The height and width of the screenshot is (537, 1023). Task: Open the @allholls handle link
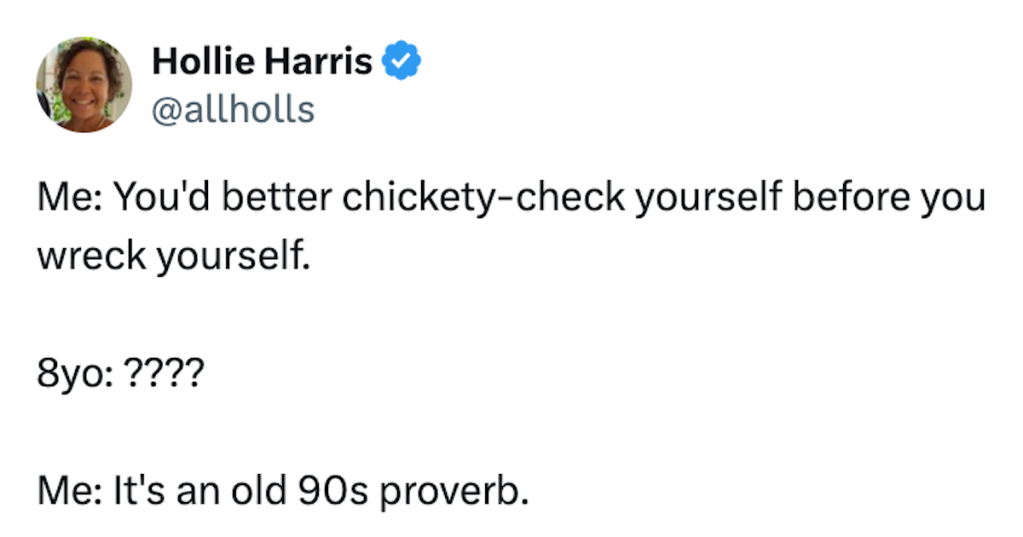pyautogui.click(x=233, y=108)
